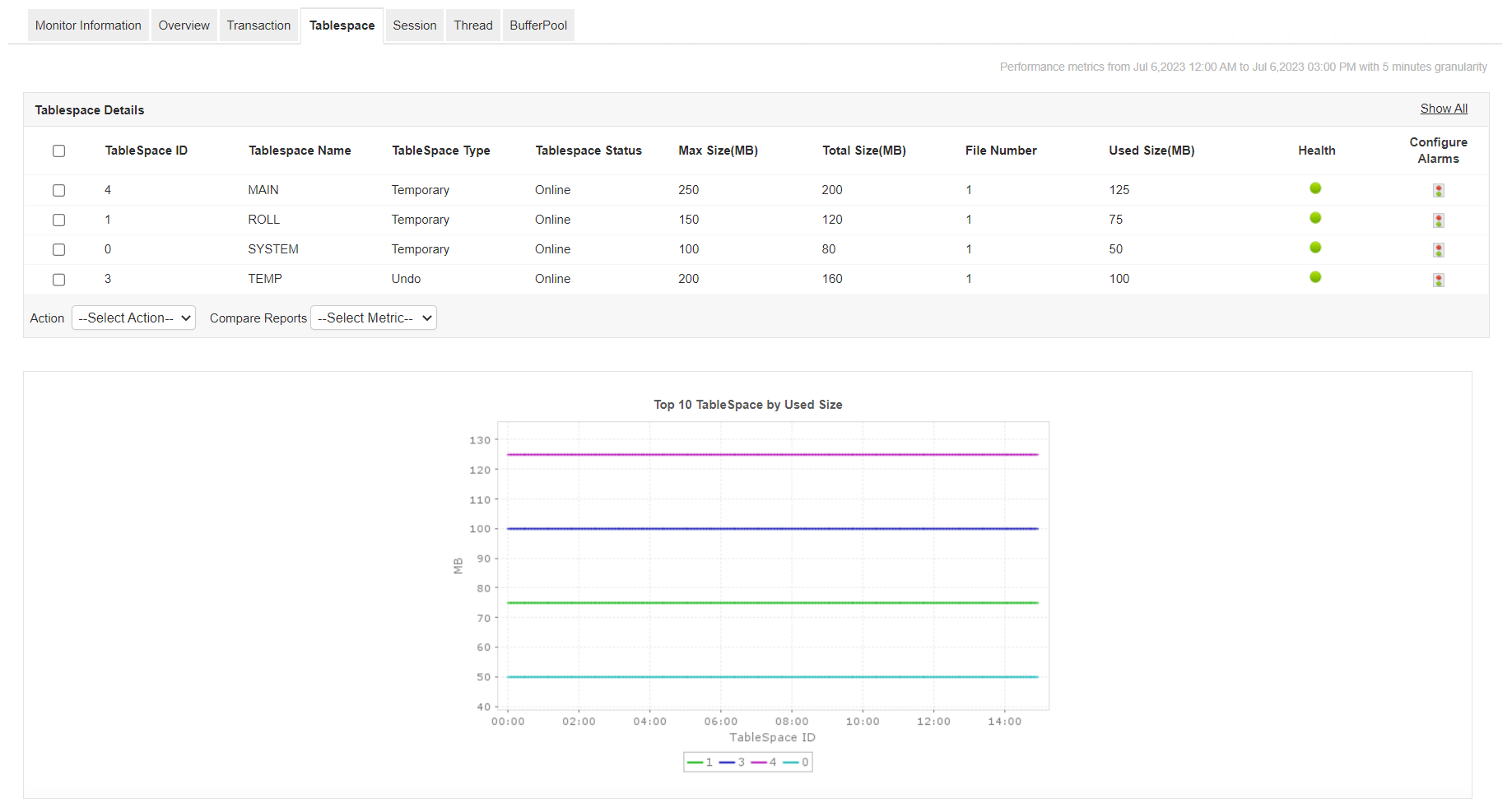1512x807 pixels.
Task: Open the BufferPool tab
Action: pos(538,25)
